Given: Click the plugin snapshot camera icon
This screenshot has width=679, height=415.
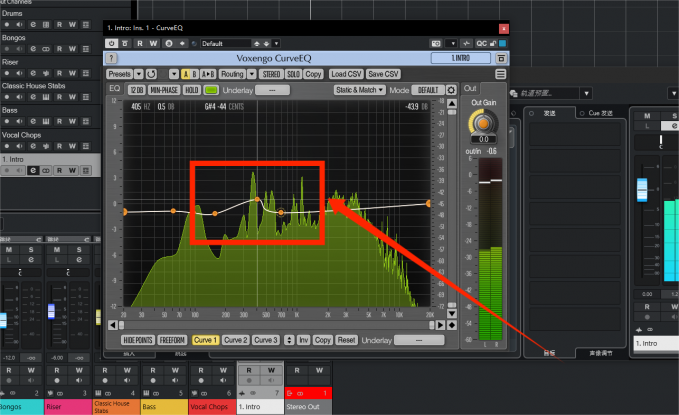Looking at the screenshot, I should (436, 43).
